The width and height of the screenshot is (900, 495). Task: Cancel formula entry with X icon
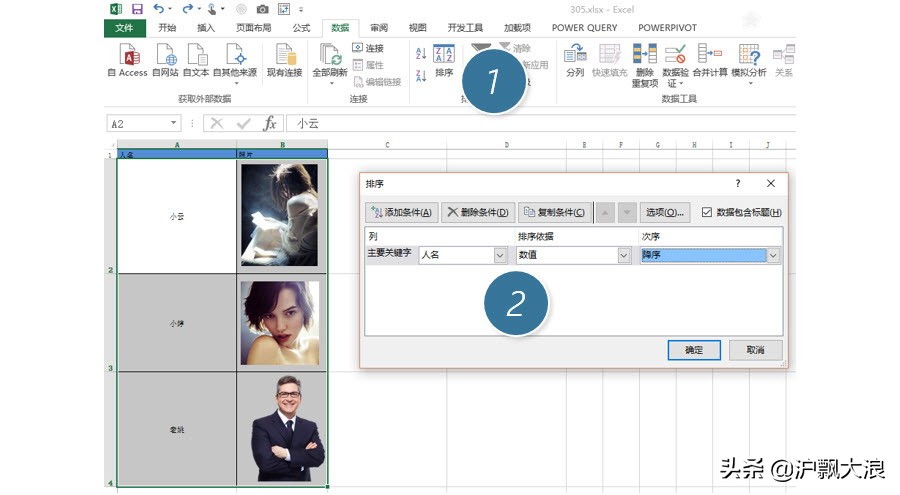tap(216, 123)
